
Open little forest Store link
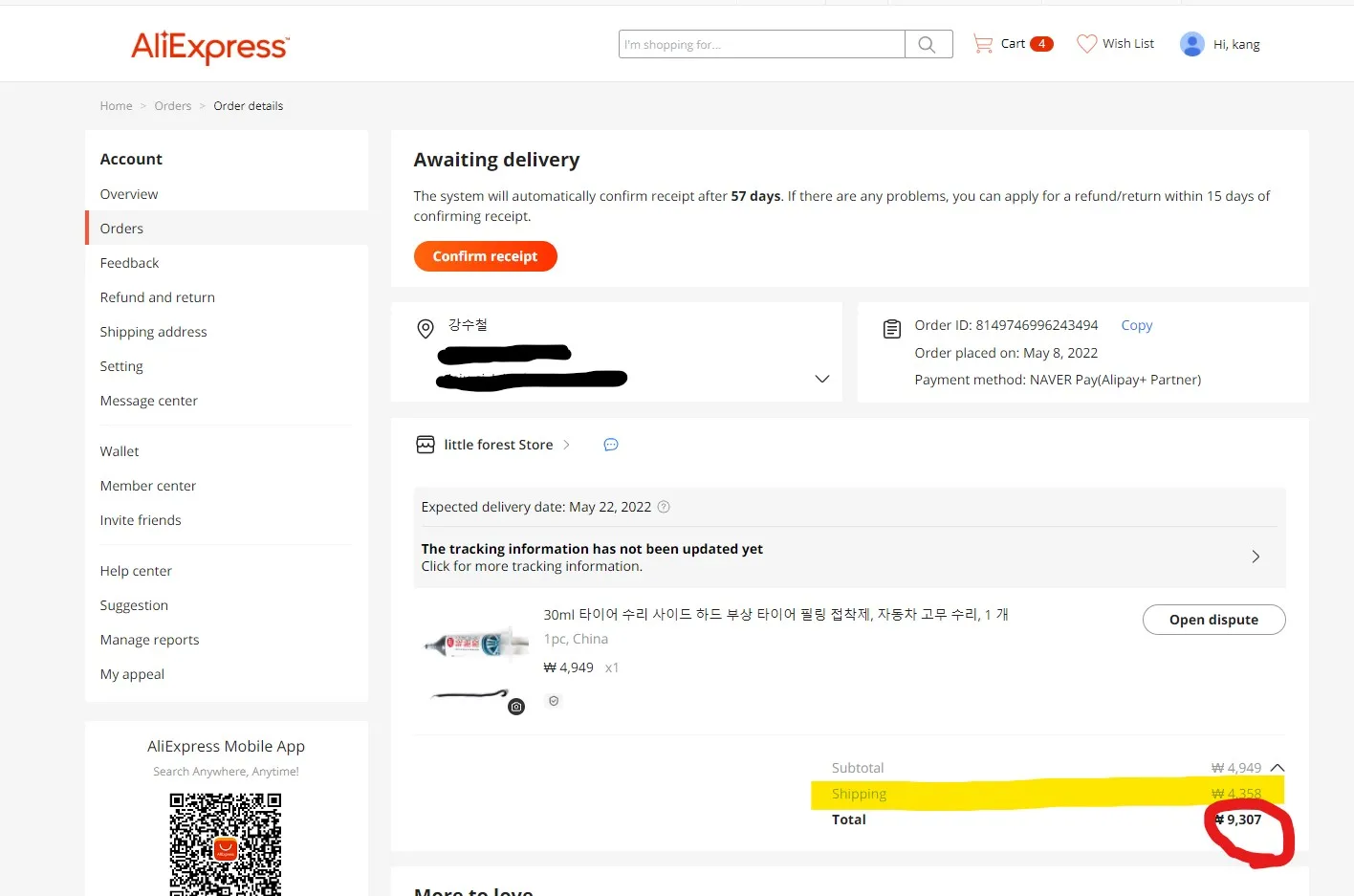[x=498, y=445]
